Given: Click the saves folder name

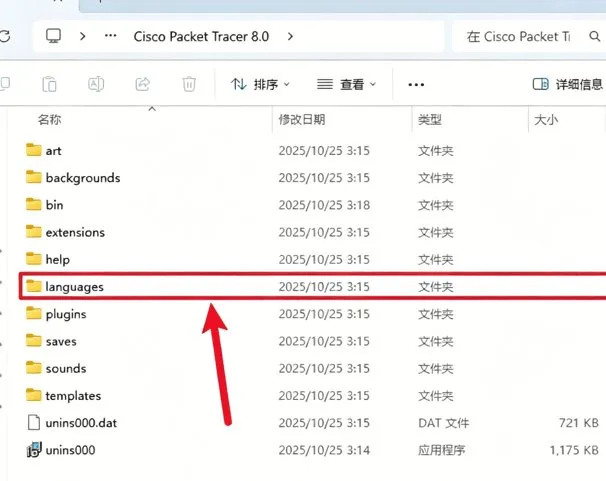Looking at the screenshot, I should [61, 342].
